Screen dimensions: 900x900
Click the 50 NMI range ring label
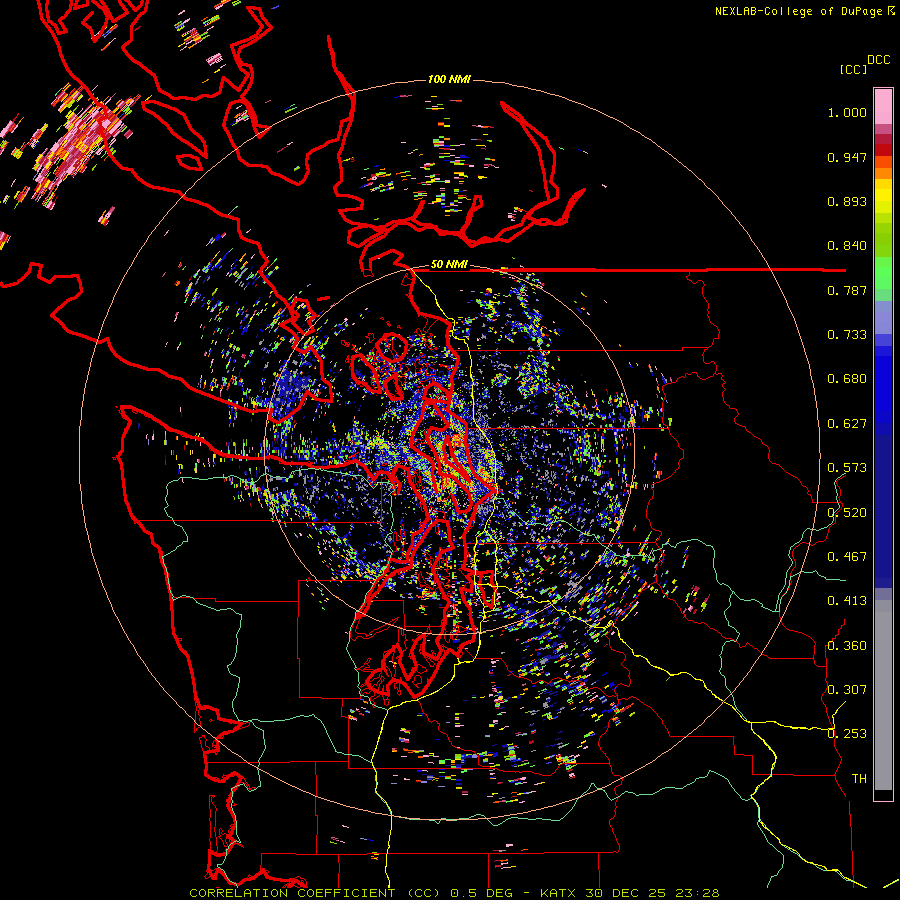click(x=449, y=264)
